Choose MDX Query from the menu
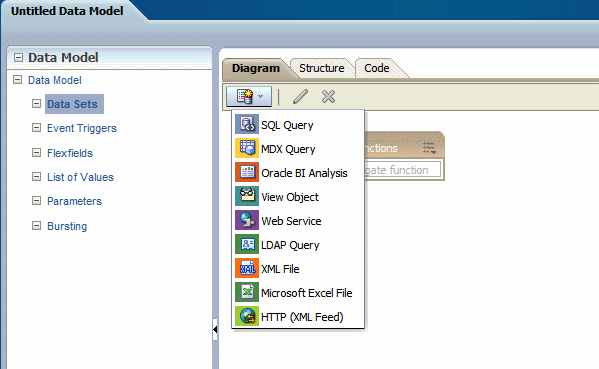Screen dimensions: 599x369 click(298, 149)
